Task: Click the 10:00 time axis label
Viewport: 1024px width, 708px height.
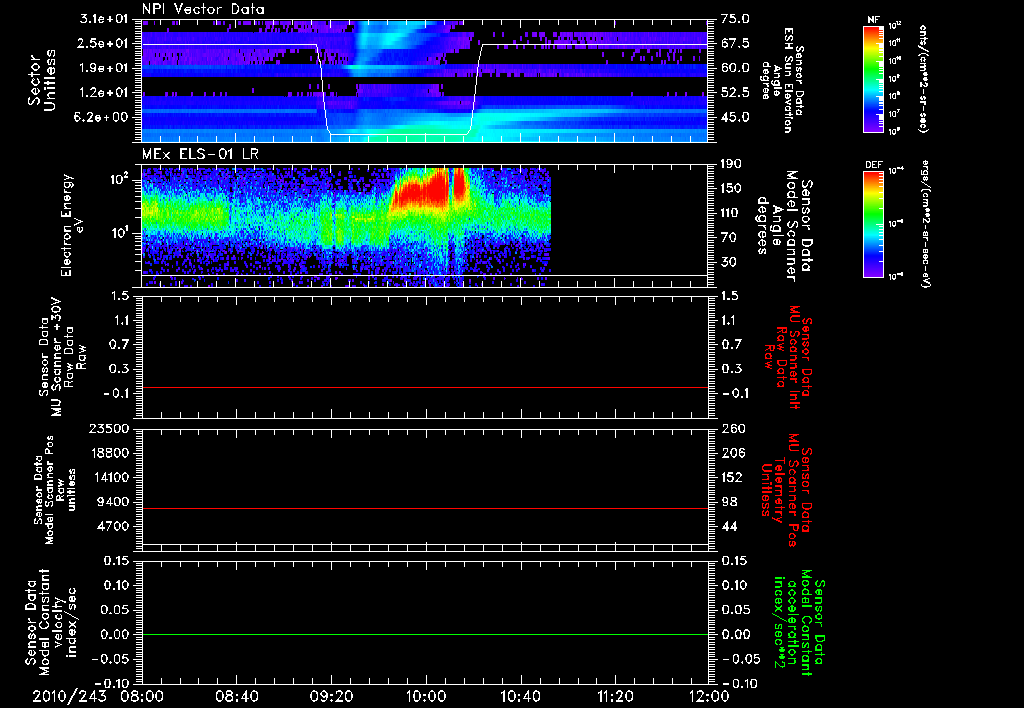Action: coord(425,696)
